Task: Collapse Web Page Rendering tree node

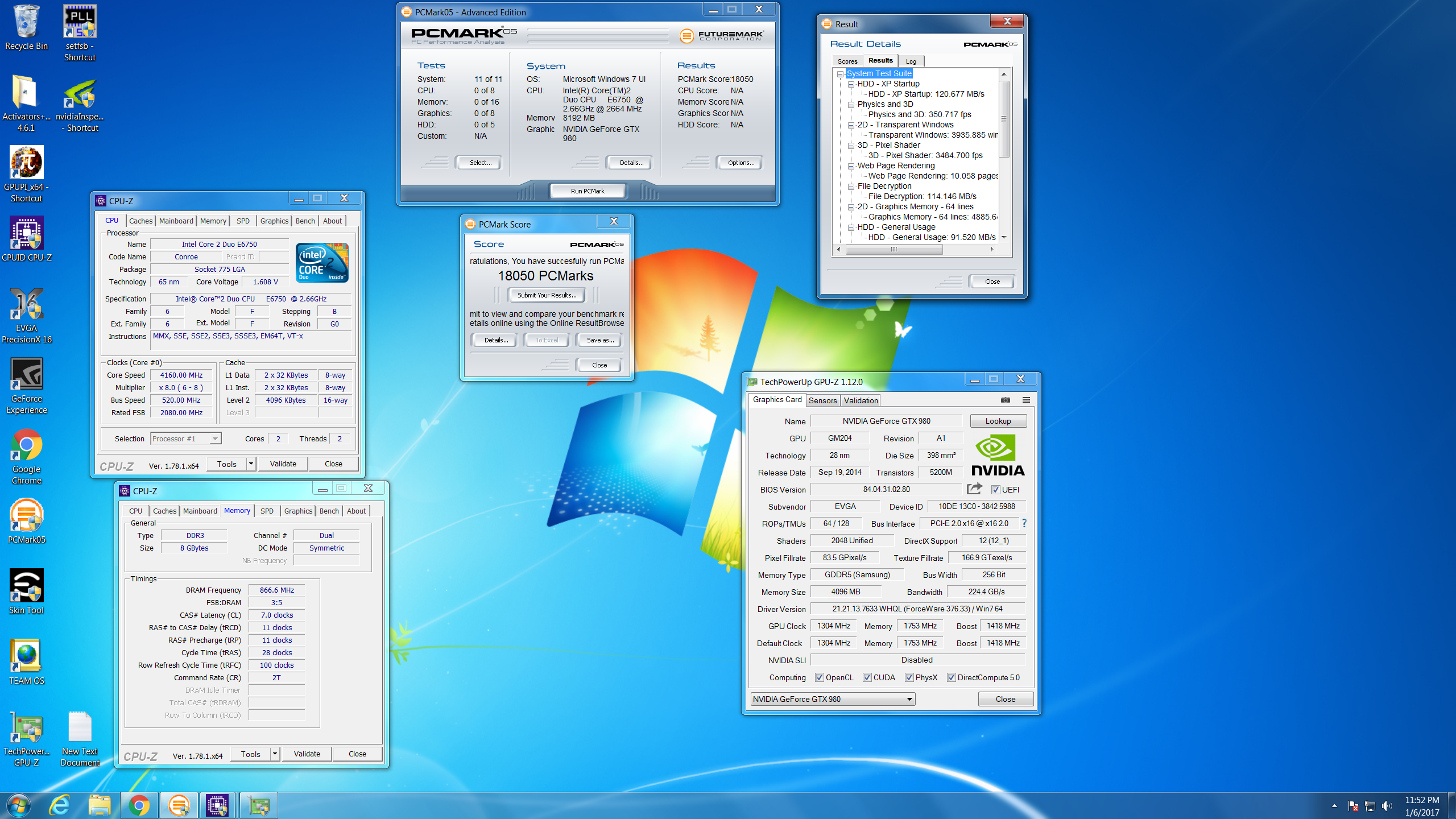Action: pyautogui.click(x=851, y=166)
